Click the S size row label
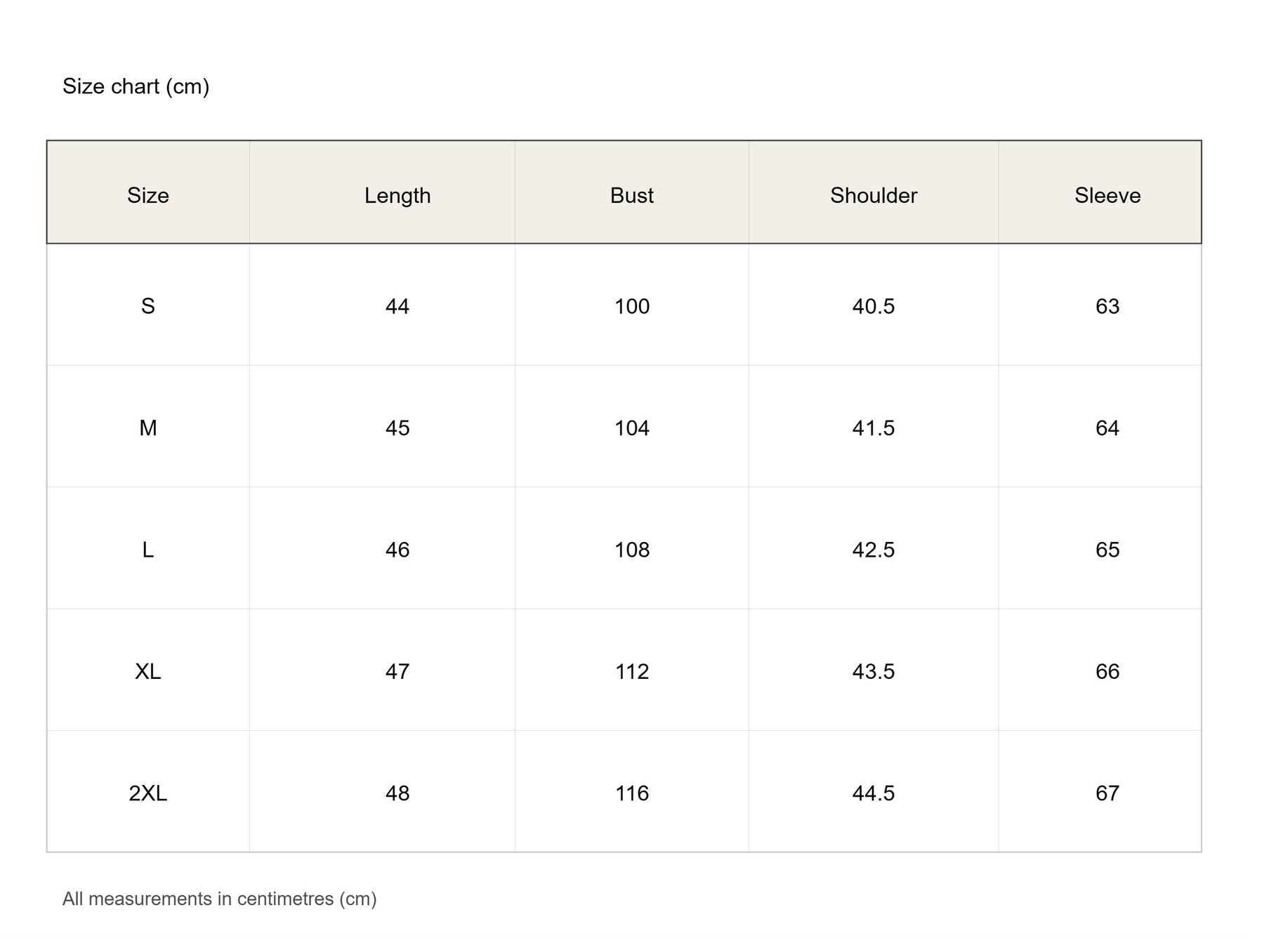The height and width of the screenshot is (952, 1264). (148, 305)
